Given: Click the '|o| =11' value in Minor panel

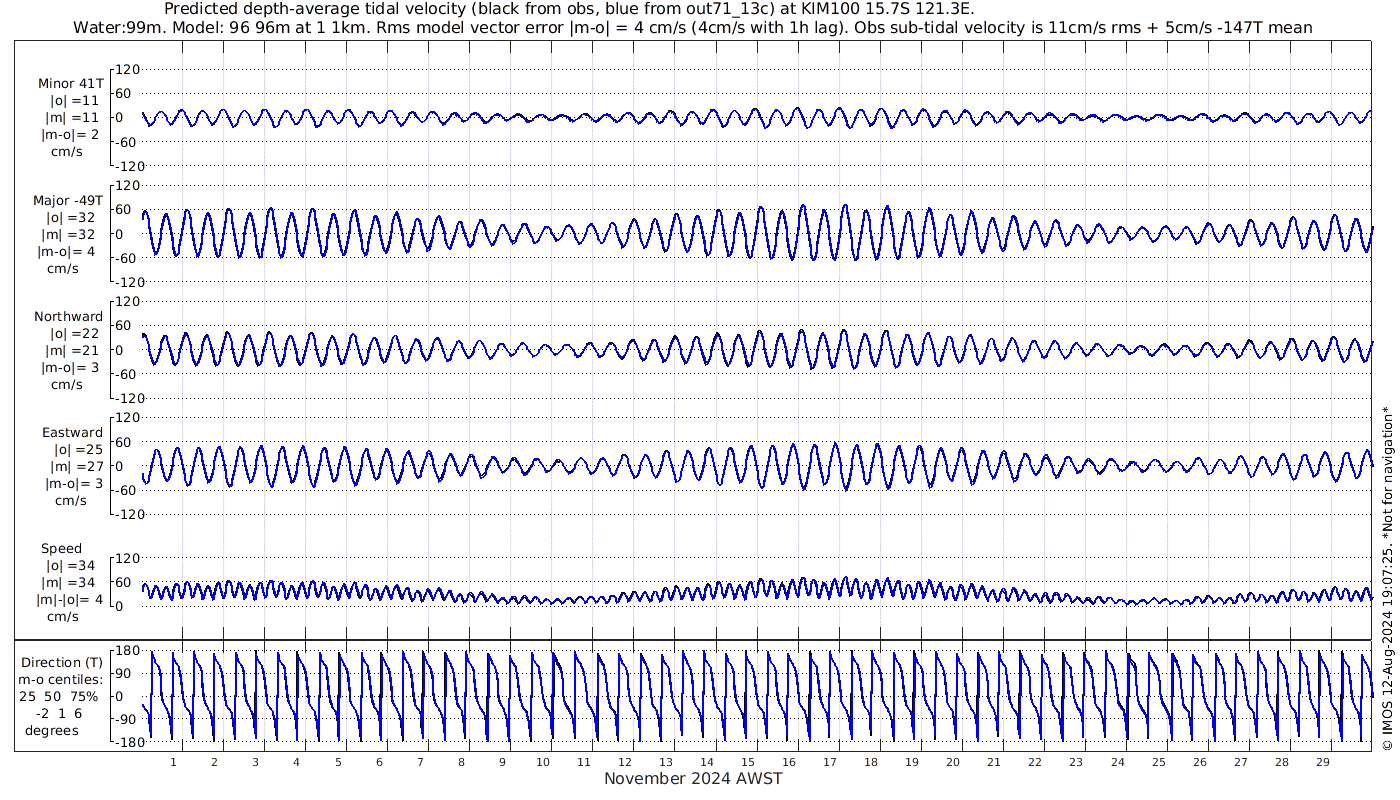Looking at the screenshot, I should click(x=74, y=101).
